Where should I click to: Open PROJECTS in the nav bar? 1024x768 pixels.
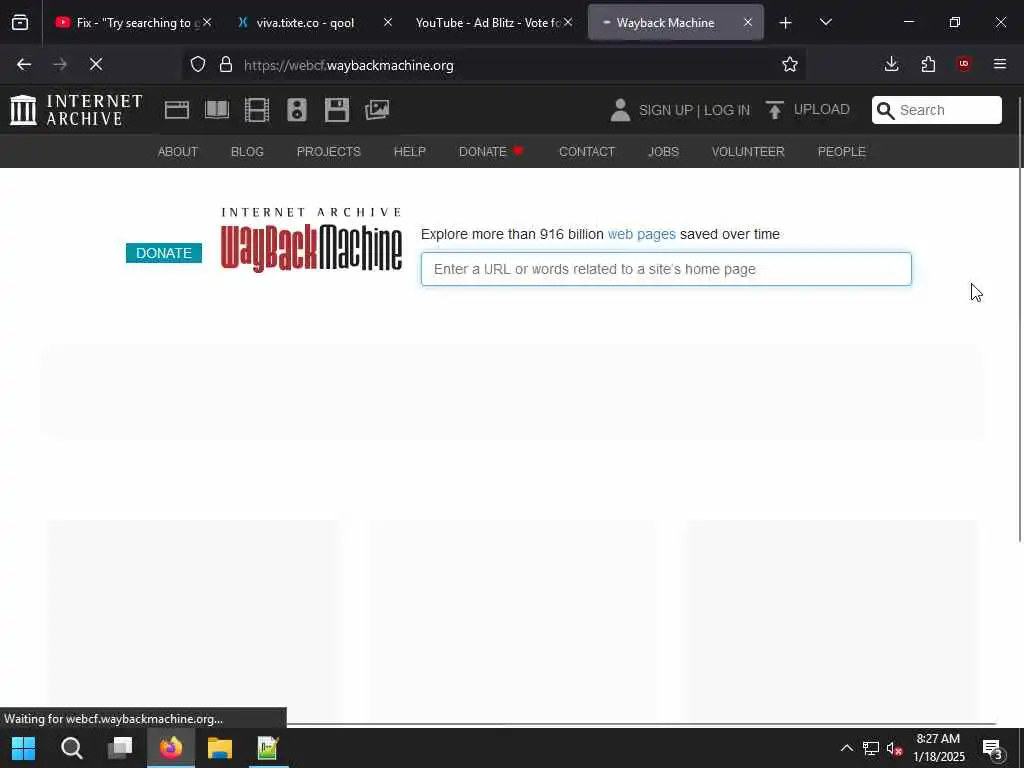click(328, 152)
